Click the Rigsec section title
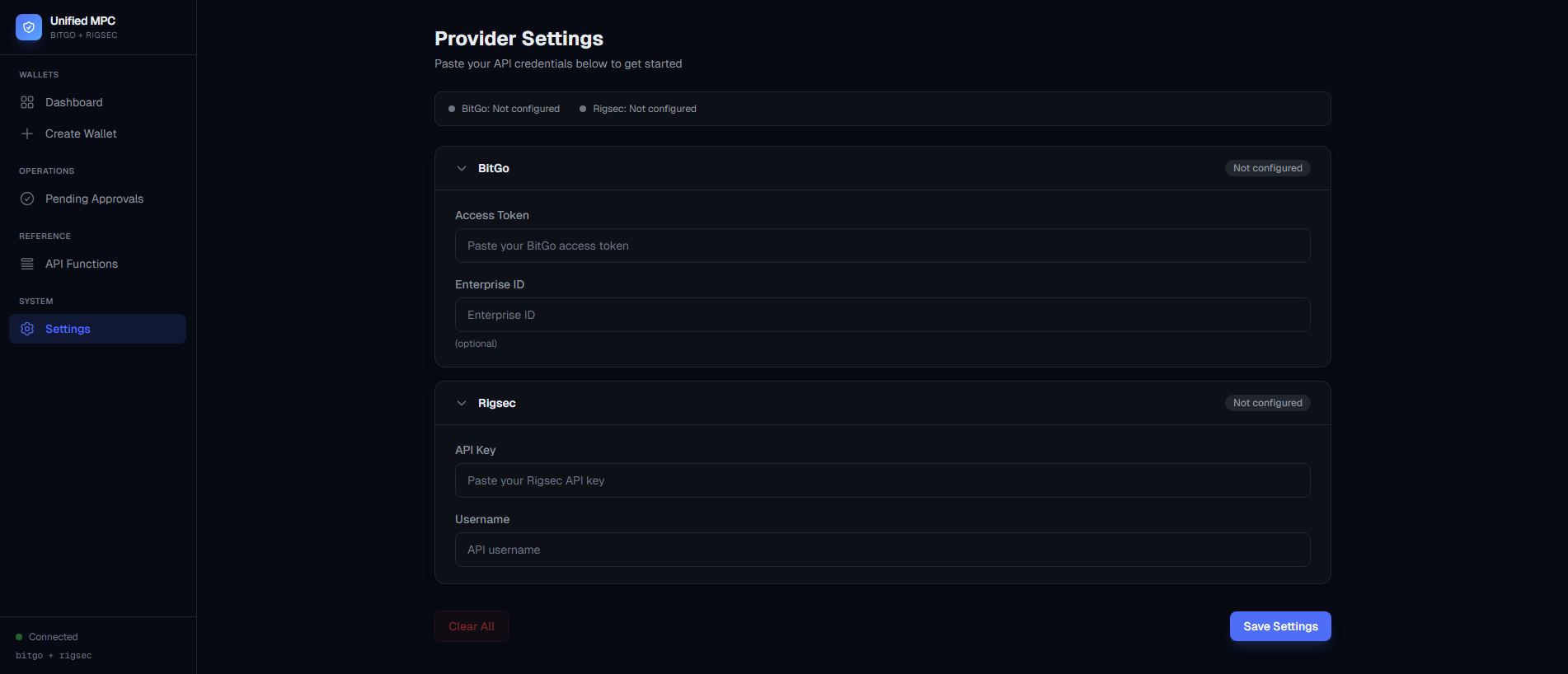 pos(497,403)
